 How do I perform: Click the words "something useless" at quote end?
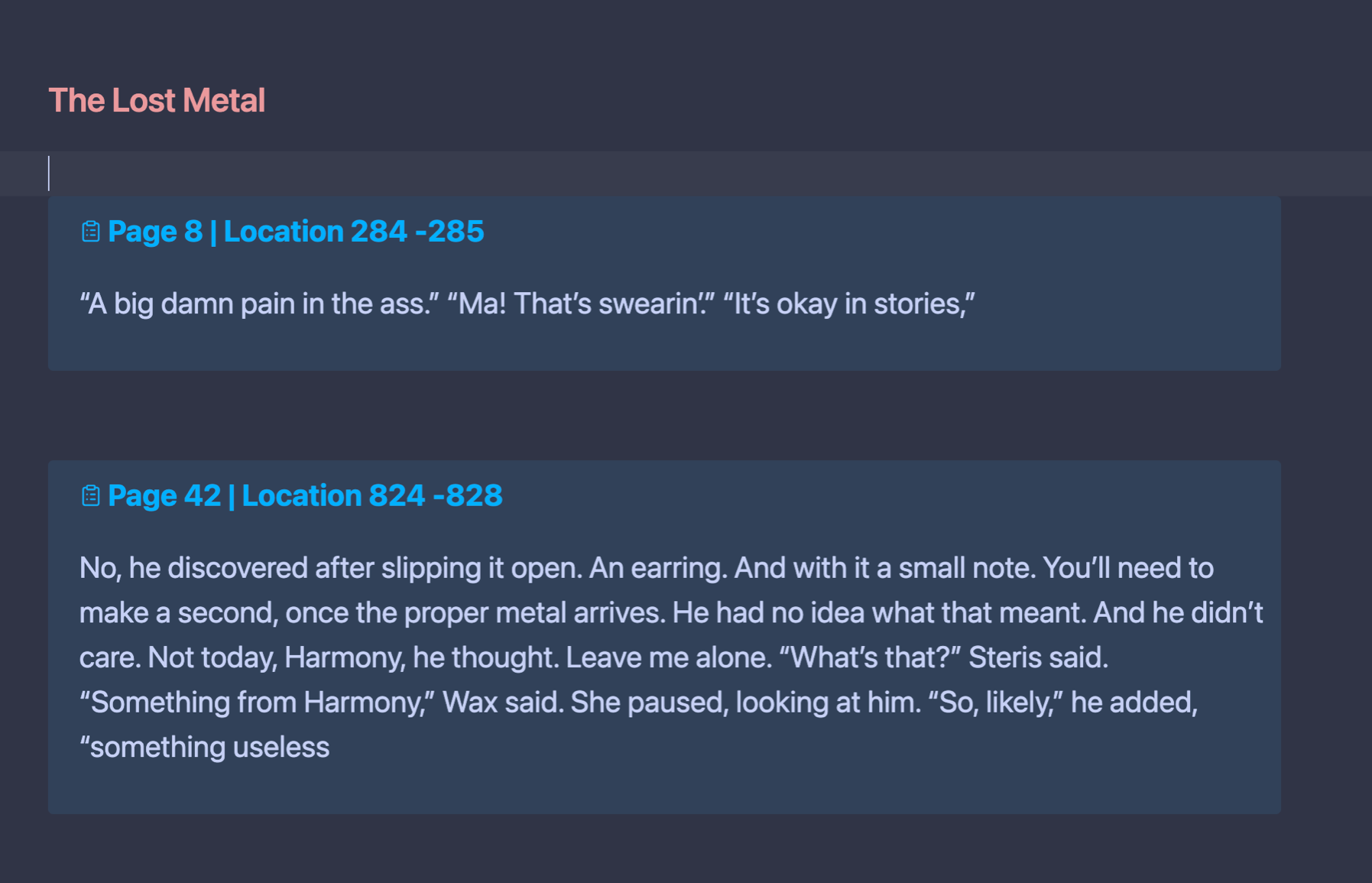[209, 747]
